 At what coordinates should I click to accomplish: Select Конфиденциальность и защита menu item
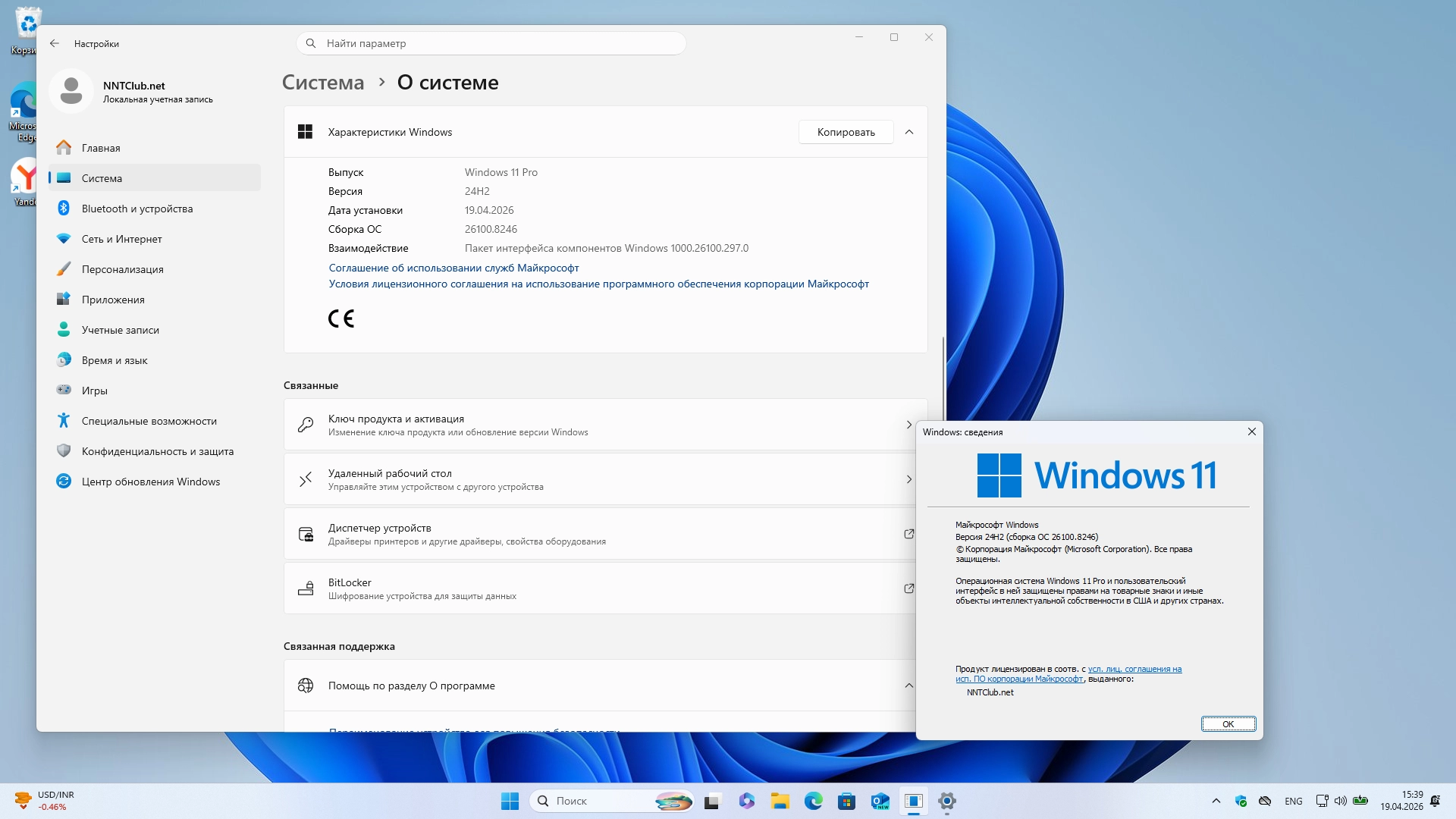157,451
